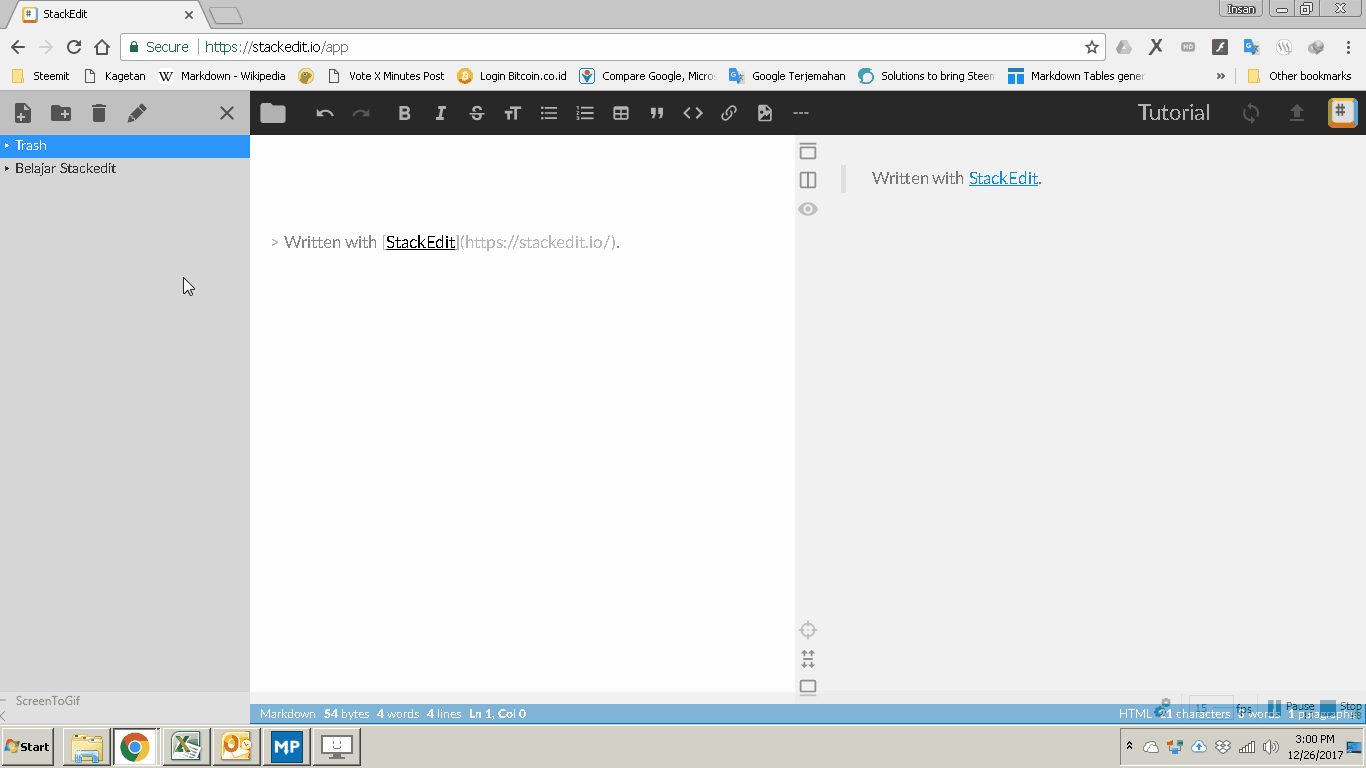Insert an ordered numbered list

click(x=585, y=113)
